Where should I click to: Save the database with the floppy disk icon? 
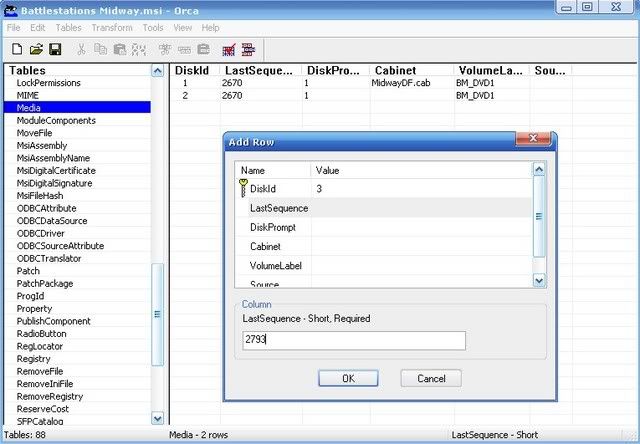click(x=55, y=49)
